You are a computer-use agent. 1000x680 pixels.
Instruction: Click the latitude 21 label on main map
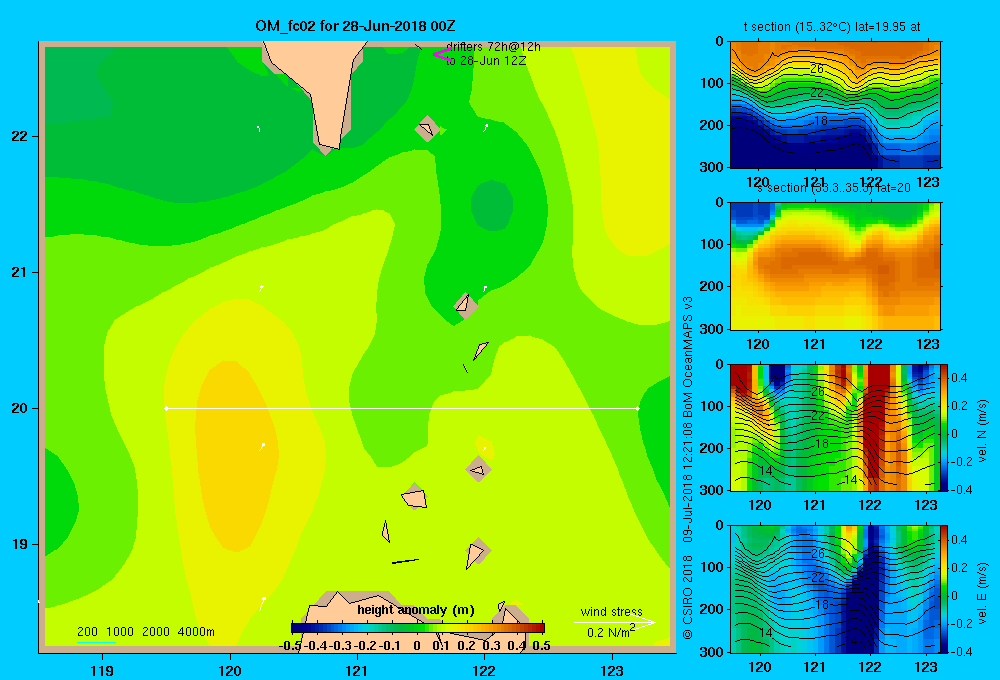tap(19, 272)
